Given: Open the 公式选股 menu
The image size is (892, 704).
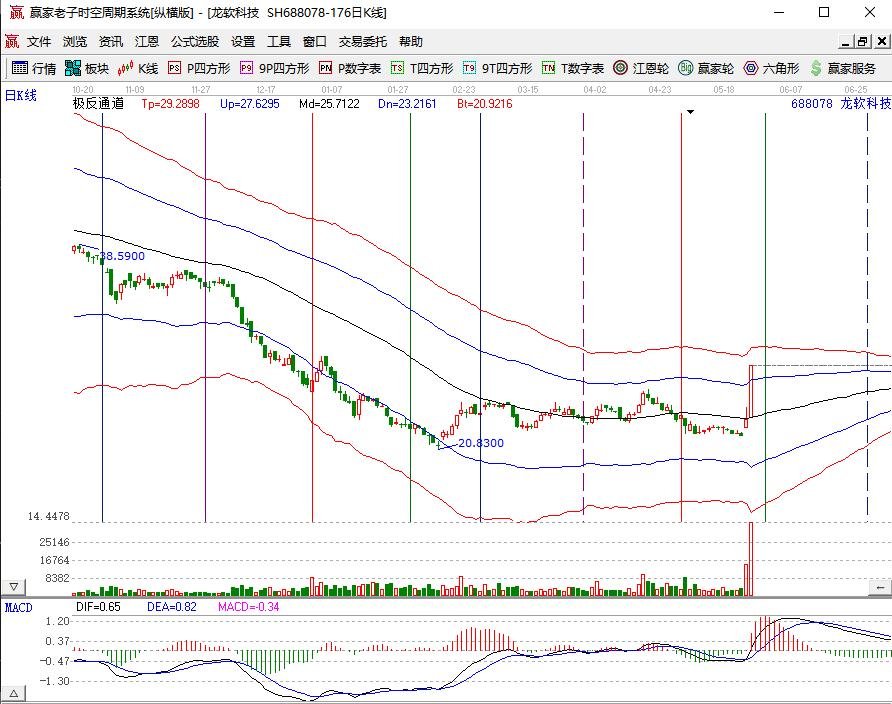Looking at the screenshot, I should 195,42.
